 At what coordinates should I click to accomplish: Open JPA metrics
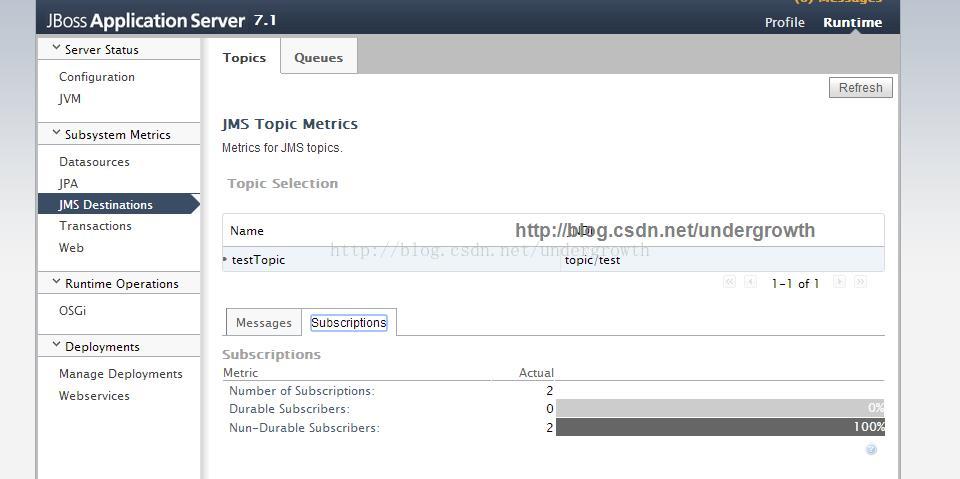[x=69, y=184]
